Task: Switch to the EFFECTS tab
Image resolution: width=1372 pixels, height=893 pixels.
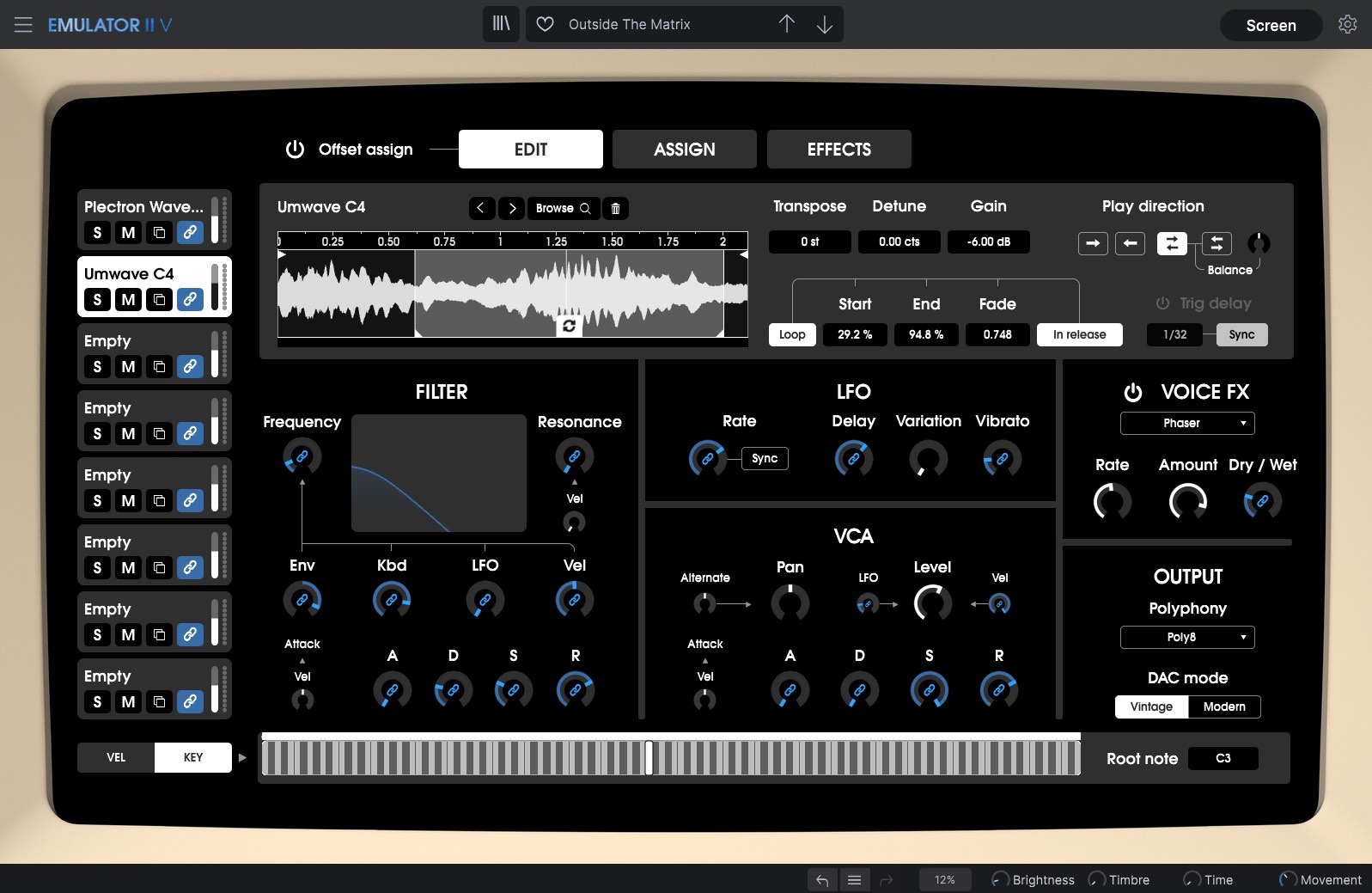Action: [839, 149]
